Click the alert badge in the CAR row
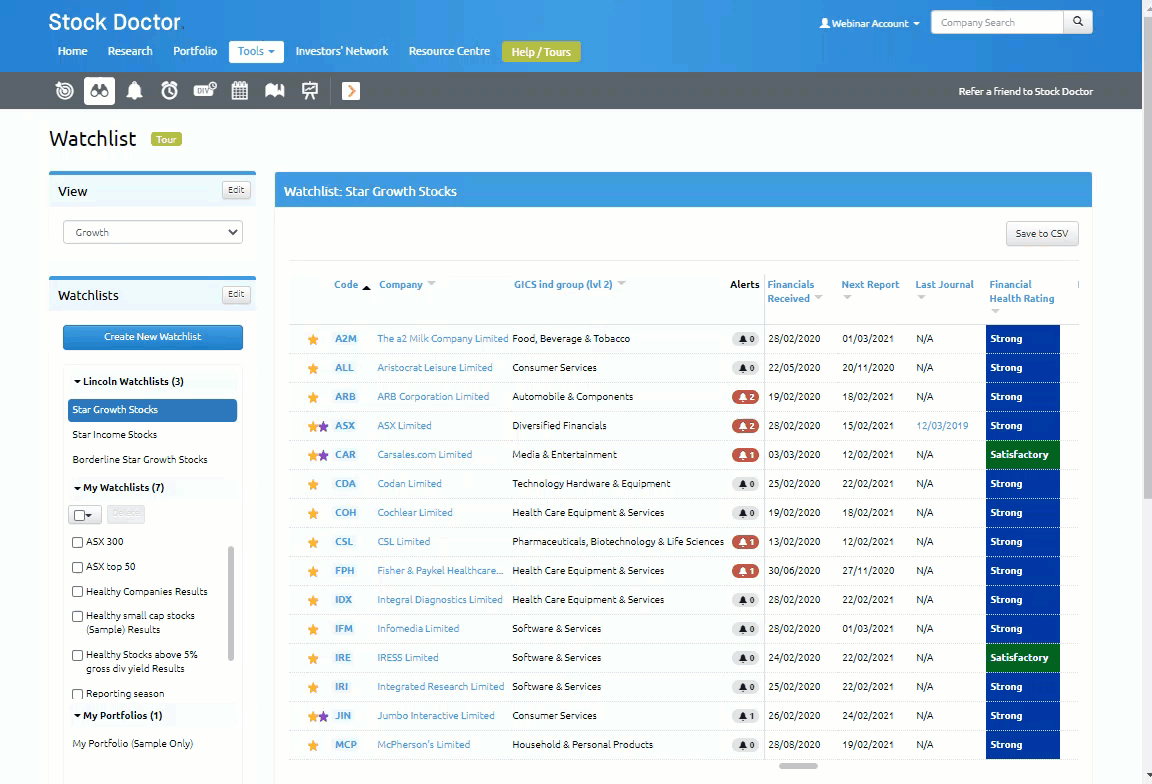 click(745, 456)
